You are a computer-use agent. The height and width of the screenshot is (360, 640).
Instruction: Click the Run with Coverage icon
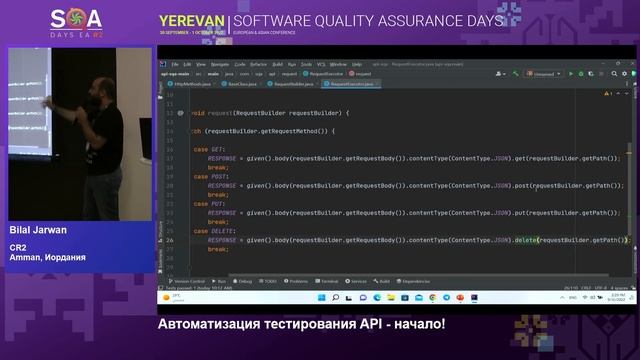tap(591, 74)
